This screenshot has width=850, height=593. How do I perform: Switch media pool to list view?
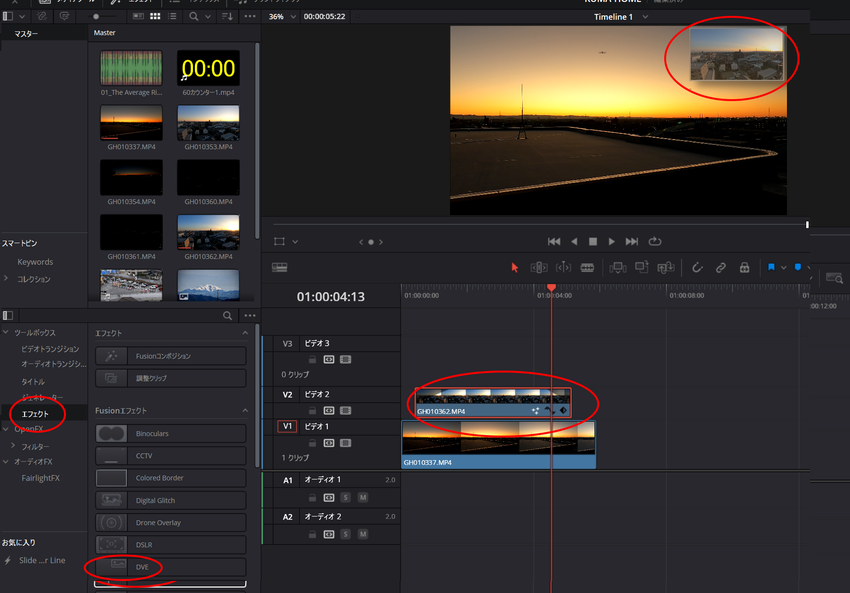click(x=172, y=16)
